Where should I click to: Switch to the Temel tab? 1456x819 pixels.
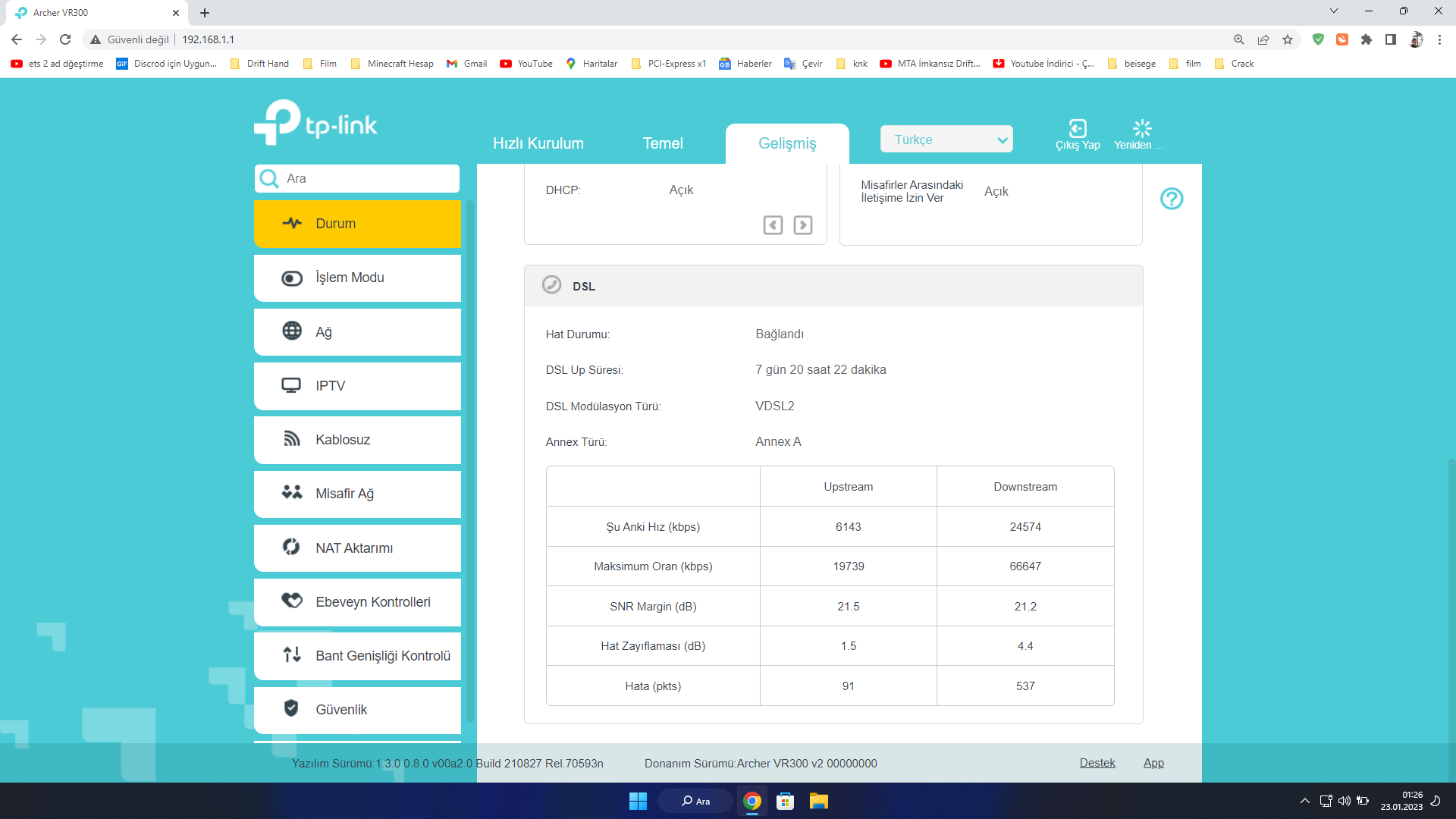(x=662, y=143)
